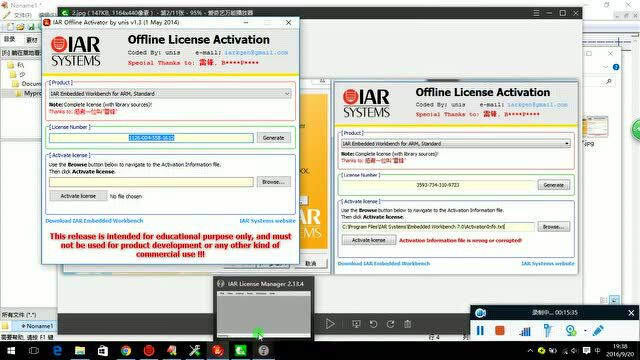
Task: Delete image using the viewer trash icon
Action: (x=407, y=324)
